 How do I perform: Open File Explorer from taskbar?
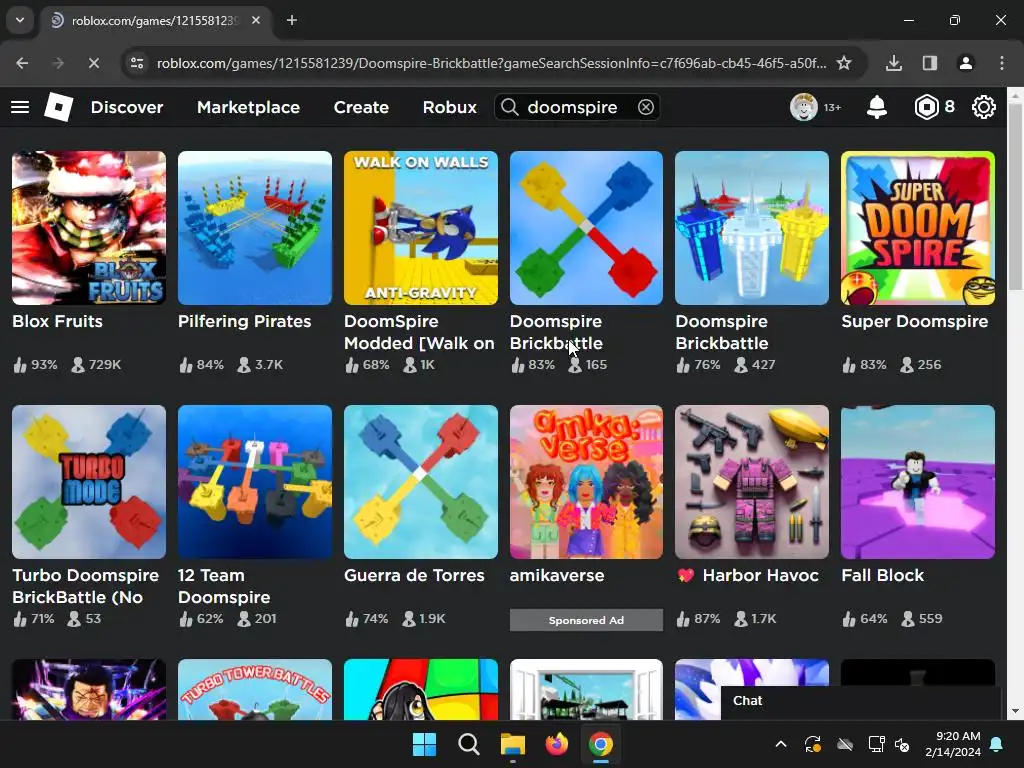pyautogui.click(x=513, y=744)
